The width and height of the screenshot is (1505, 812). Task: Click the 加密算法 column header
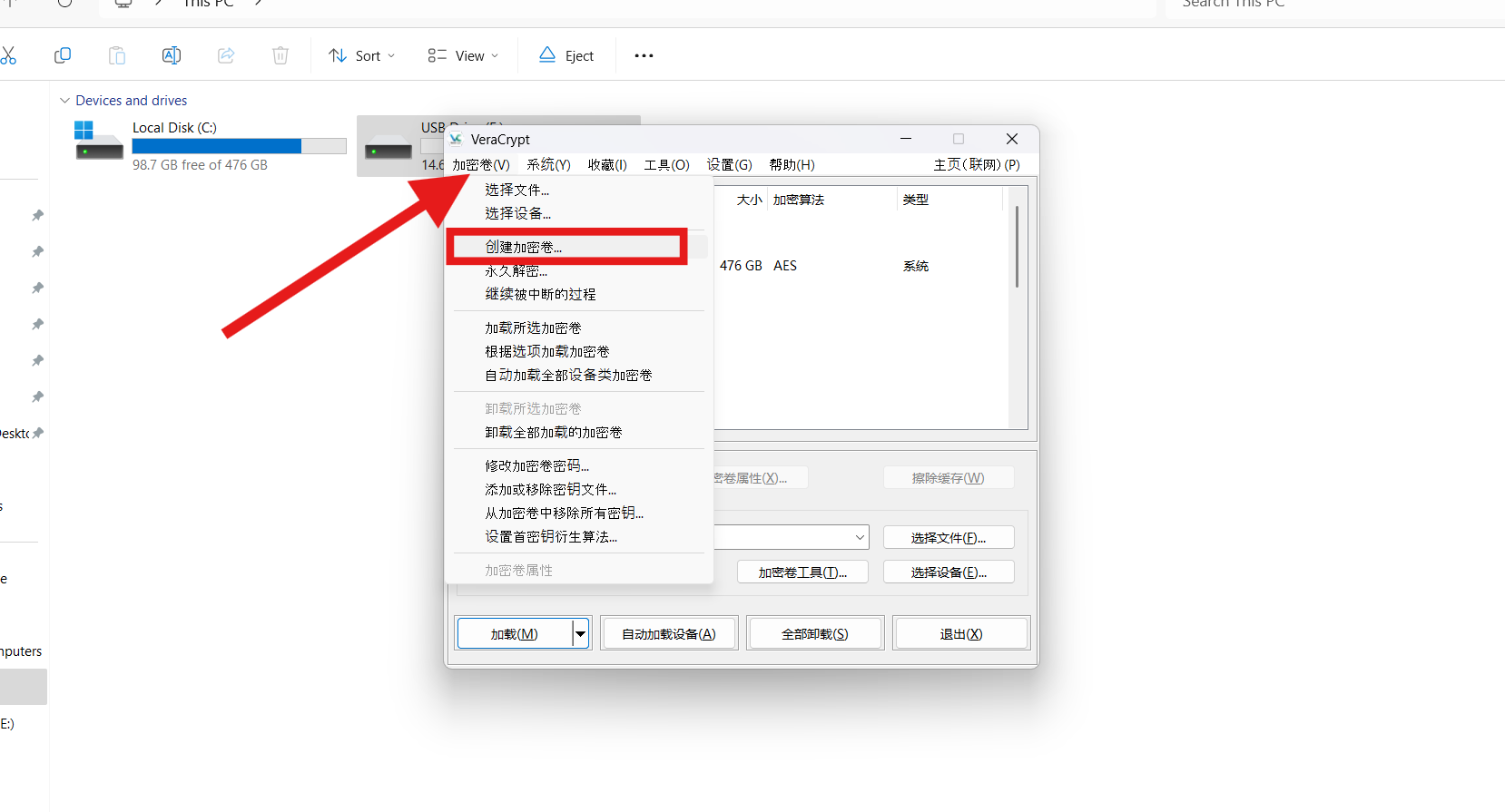(x=832, y=200)
